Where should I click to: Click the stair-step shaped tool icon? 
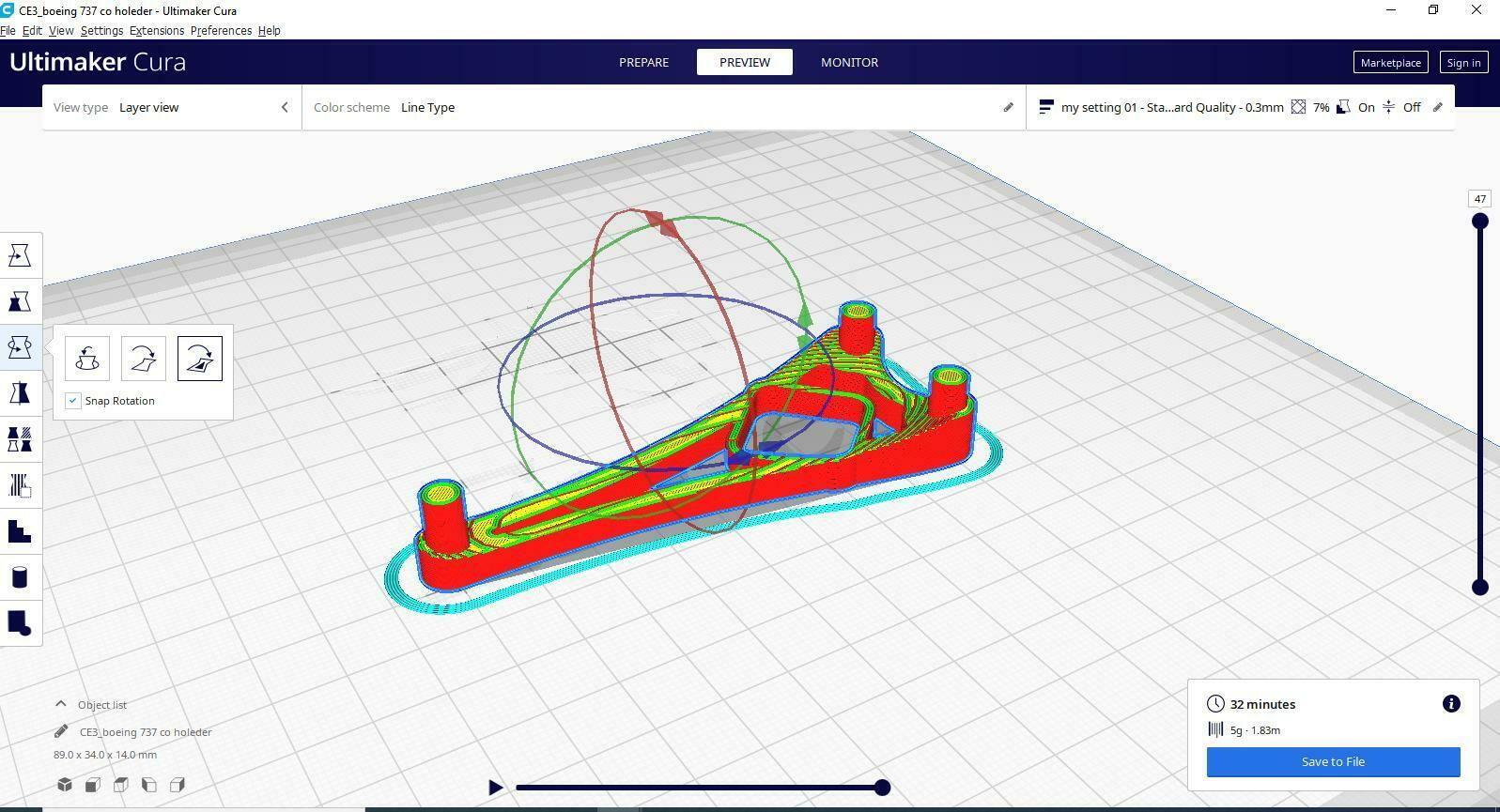[20, 531]
